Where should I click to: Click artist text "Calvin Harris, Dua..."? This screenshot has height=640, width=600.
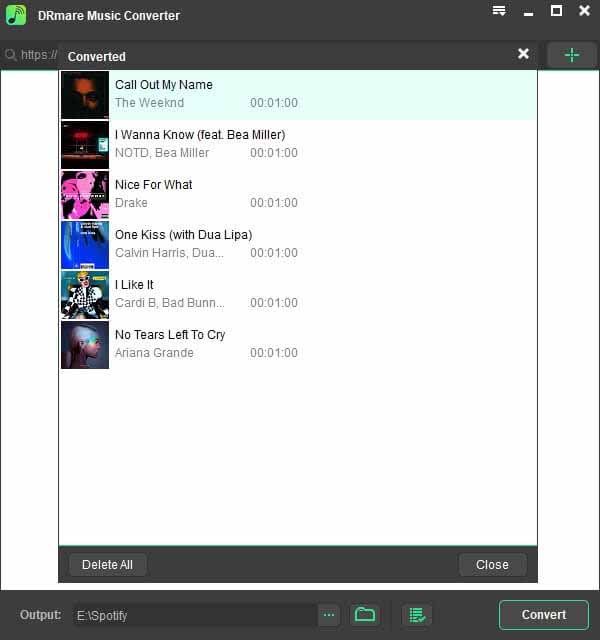(169, 253)
